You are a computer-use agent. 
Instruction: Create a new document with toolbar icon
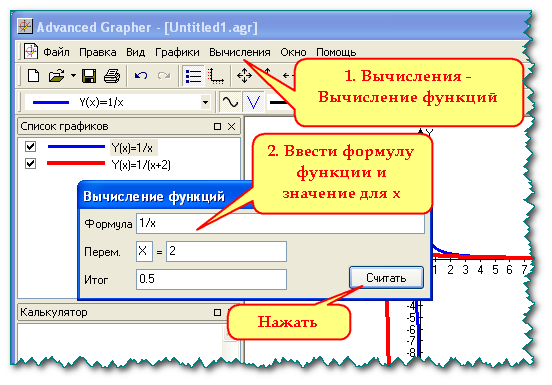coord(33,76)
